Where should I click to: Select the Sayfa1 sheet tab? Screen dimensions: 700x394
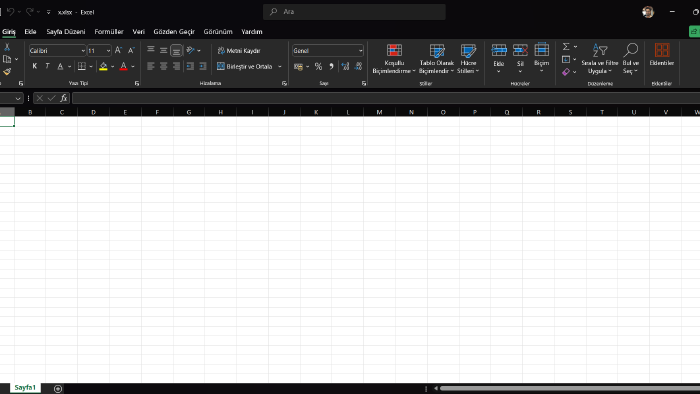25,388
